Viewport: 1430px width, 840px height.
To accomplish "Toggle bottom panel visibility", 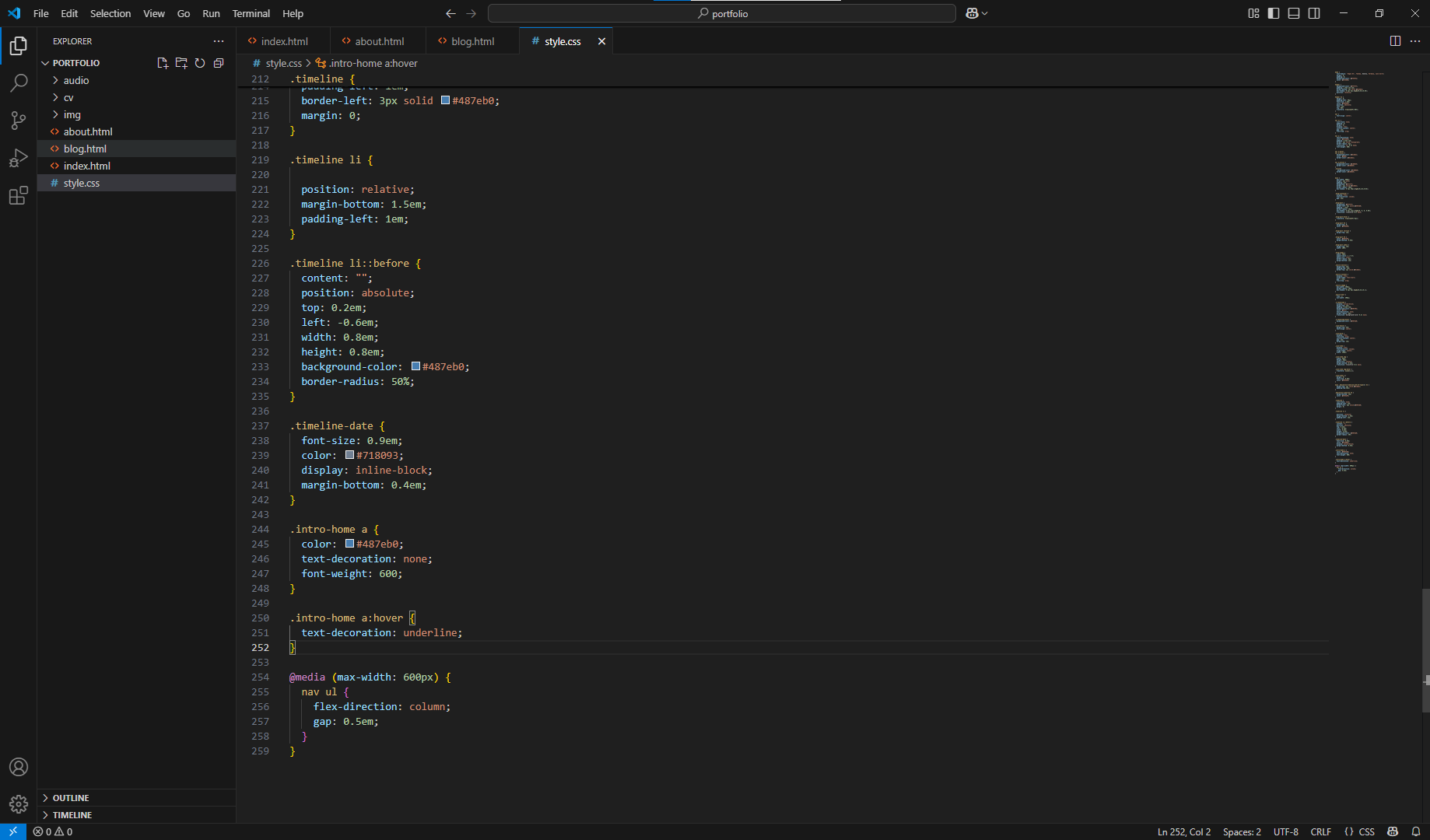I will (x=1294, y=13).
